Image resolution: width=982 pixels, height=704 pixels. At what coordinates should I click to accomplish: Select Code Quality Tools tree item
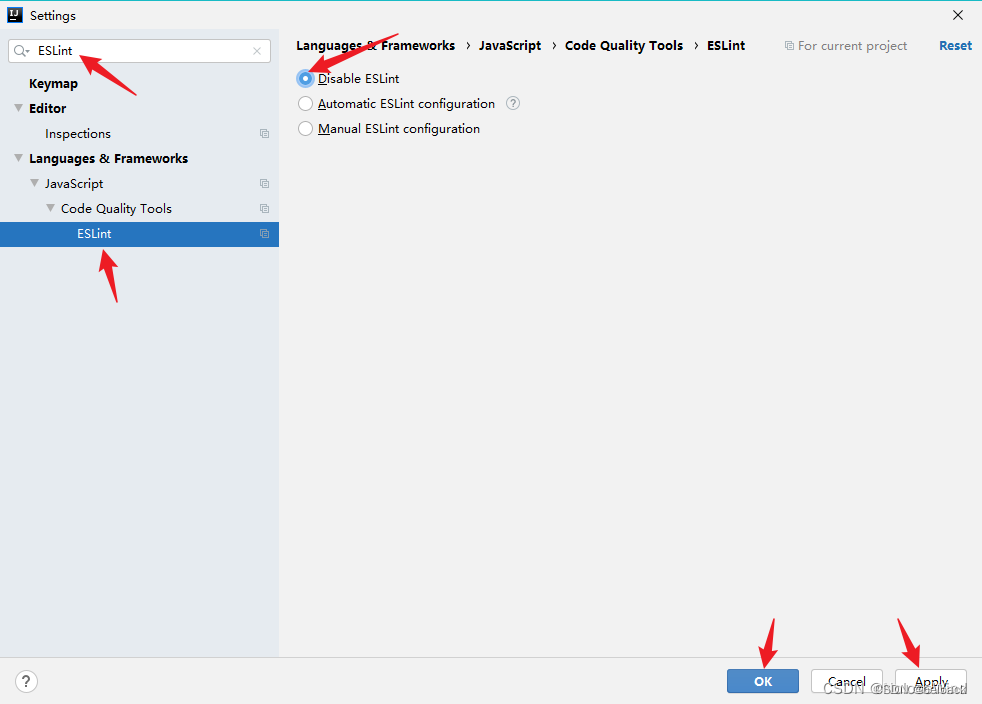point(116,209)
